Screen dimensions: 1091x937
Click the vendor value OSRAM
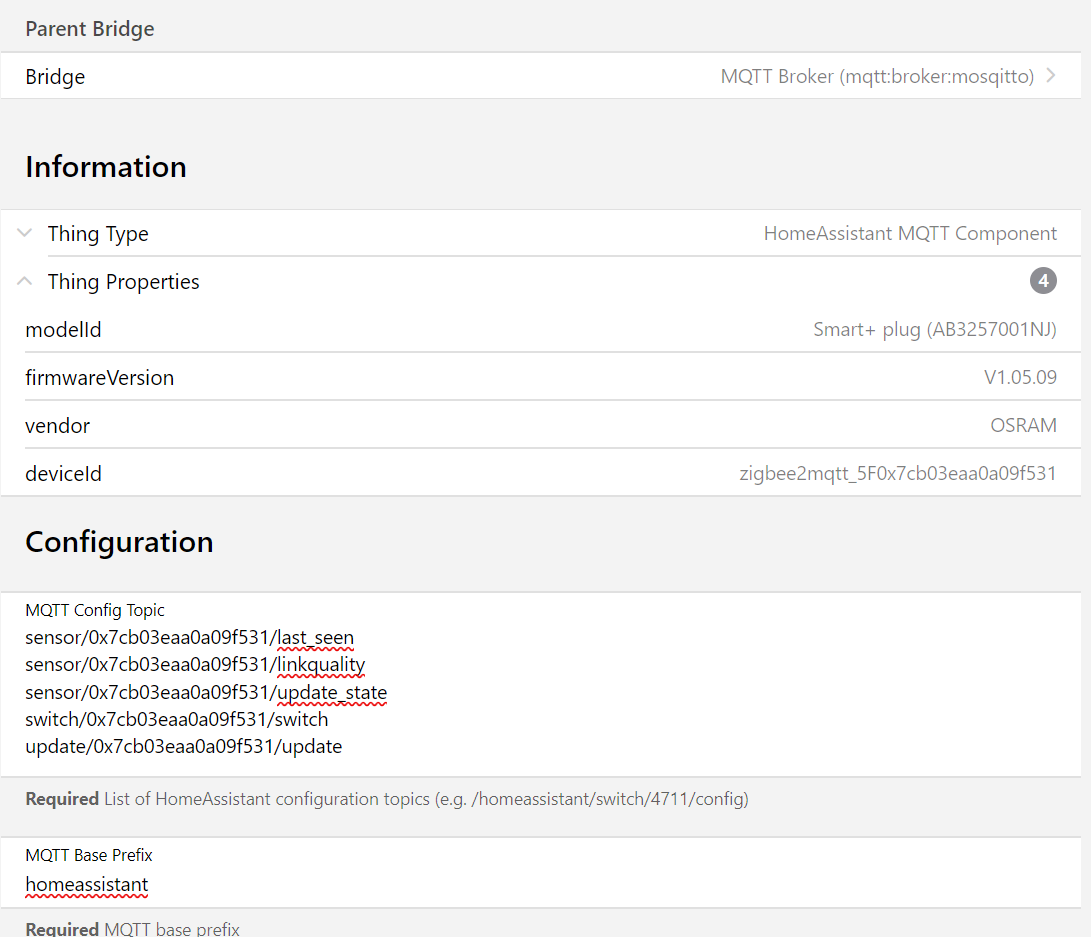coord(1023,426)
